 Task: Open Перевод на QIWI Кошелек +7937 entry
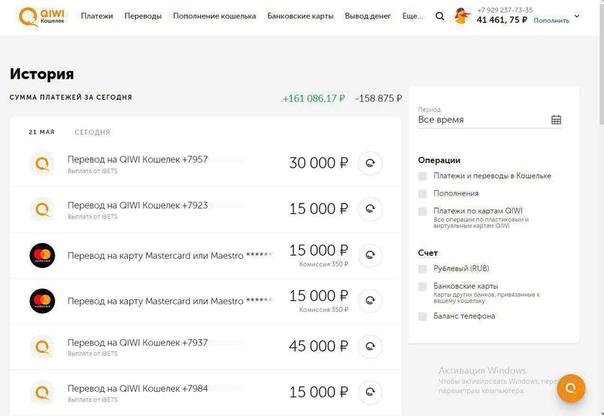coord(138,342)
